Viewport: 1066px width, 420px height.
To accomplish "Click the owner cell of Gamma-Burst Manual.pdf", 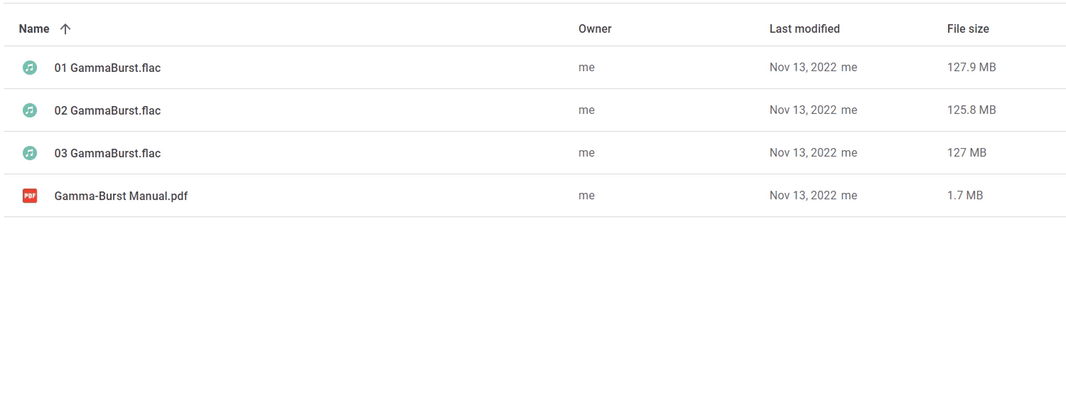I will (x=587, y=196).
